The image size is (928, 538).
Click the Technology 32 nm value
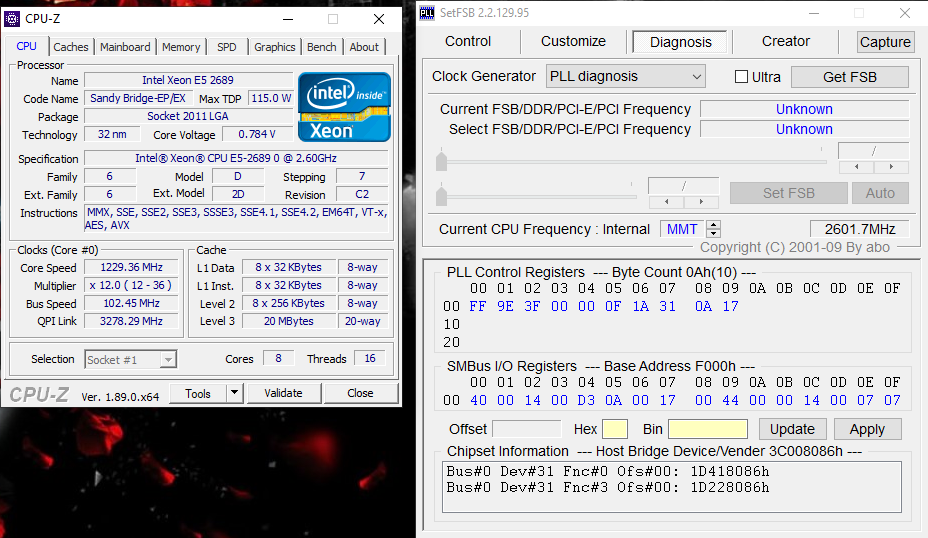tap(112, 134)
